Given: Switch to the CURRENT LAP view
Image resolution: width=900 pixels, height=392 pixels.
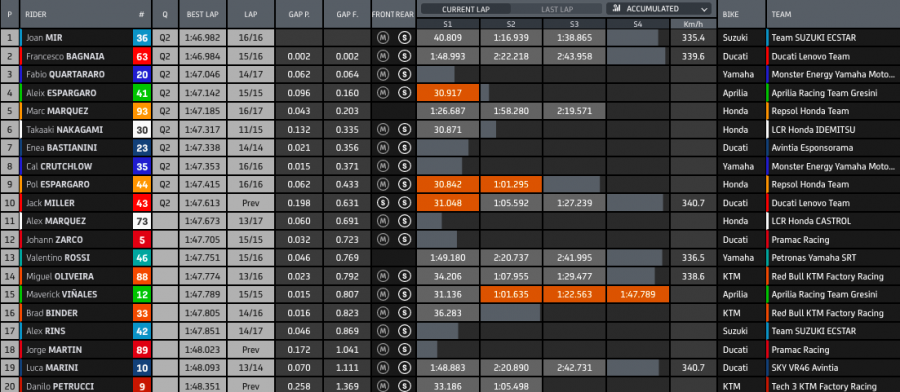Looking at the screenshot, I should [x=465, y=9].
